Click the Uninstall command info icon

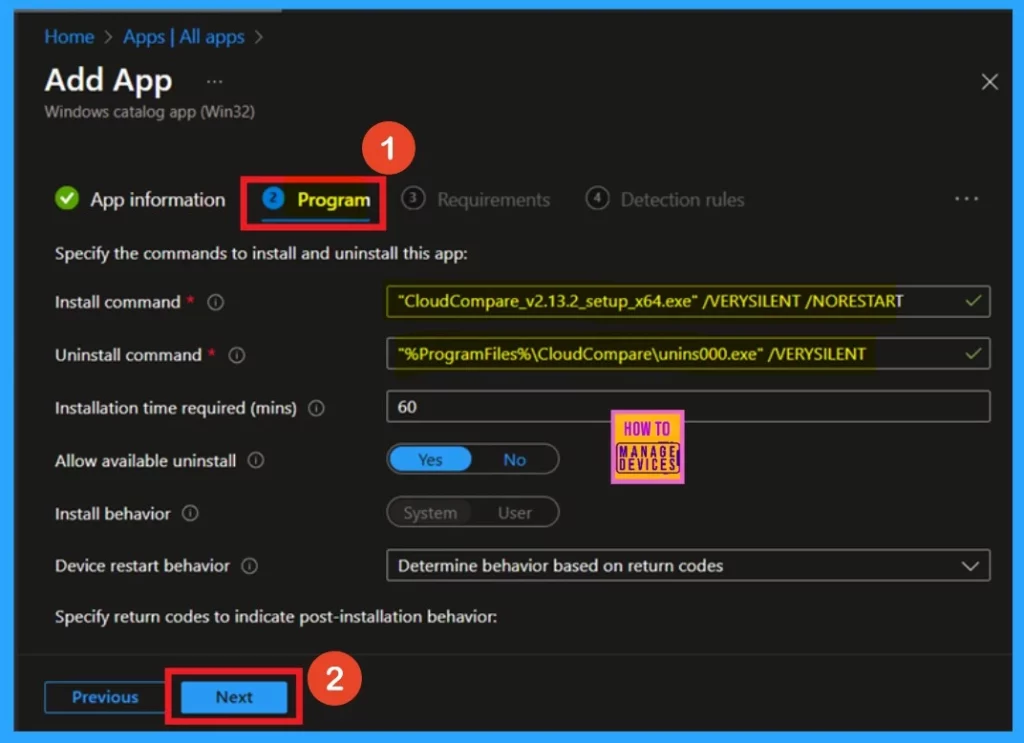click(236, 355)
